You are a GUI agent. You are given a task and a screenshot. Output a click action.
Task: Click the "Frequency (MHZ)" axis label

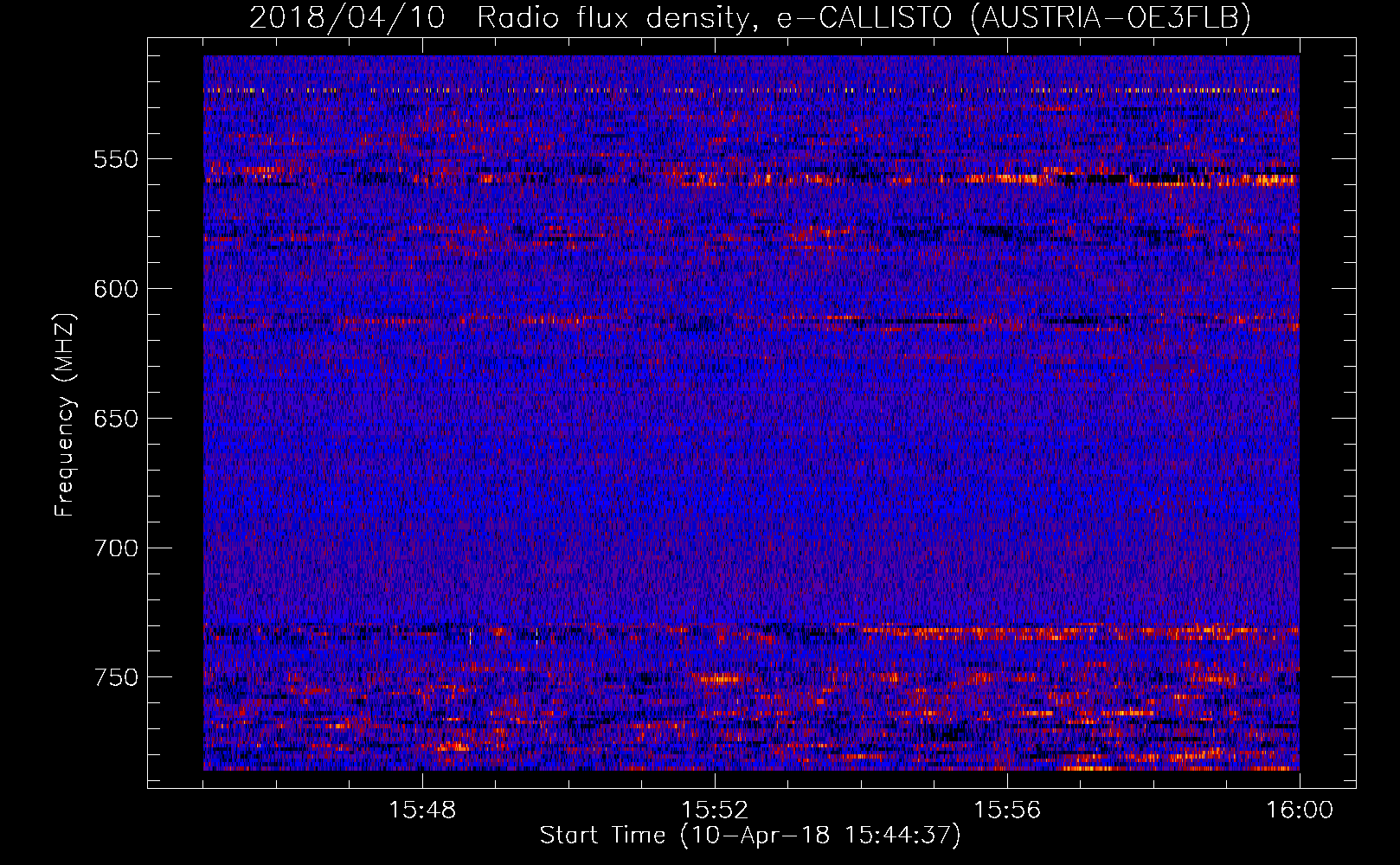64,414
